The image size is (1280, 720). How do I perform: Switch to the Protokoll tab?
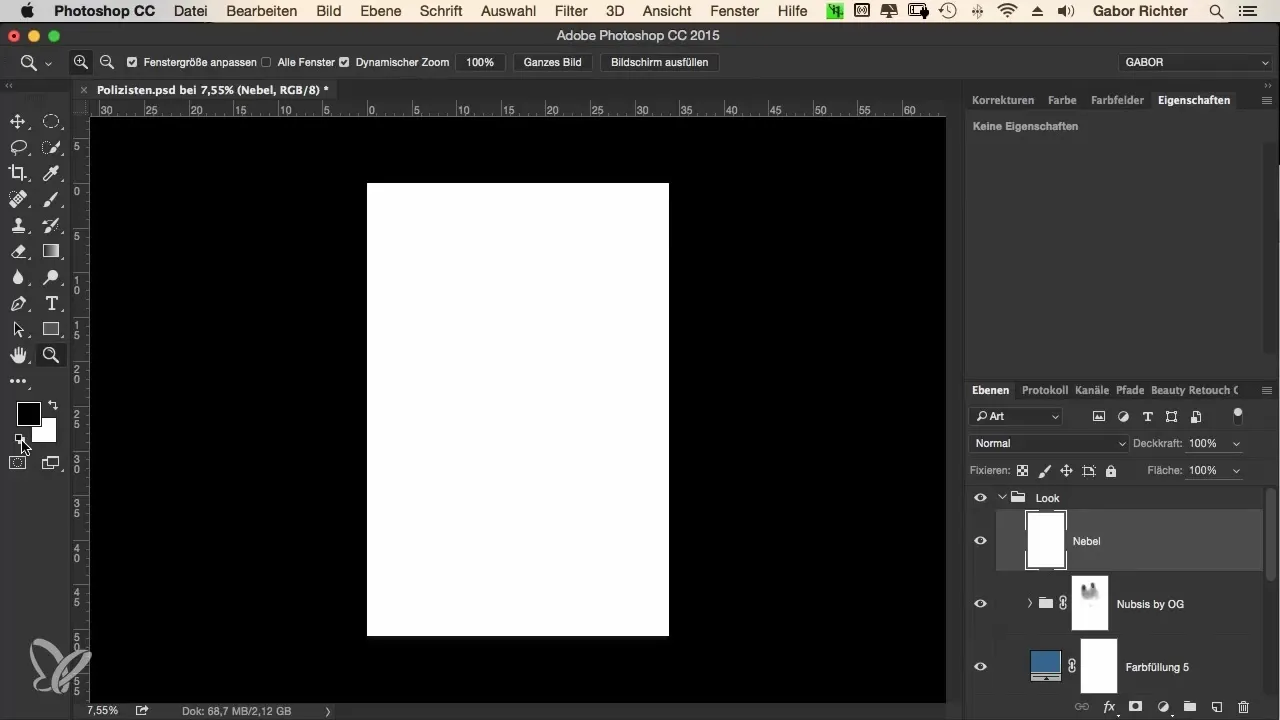[x=1045, y=390]
